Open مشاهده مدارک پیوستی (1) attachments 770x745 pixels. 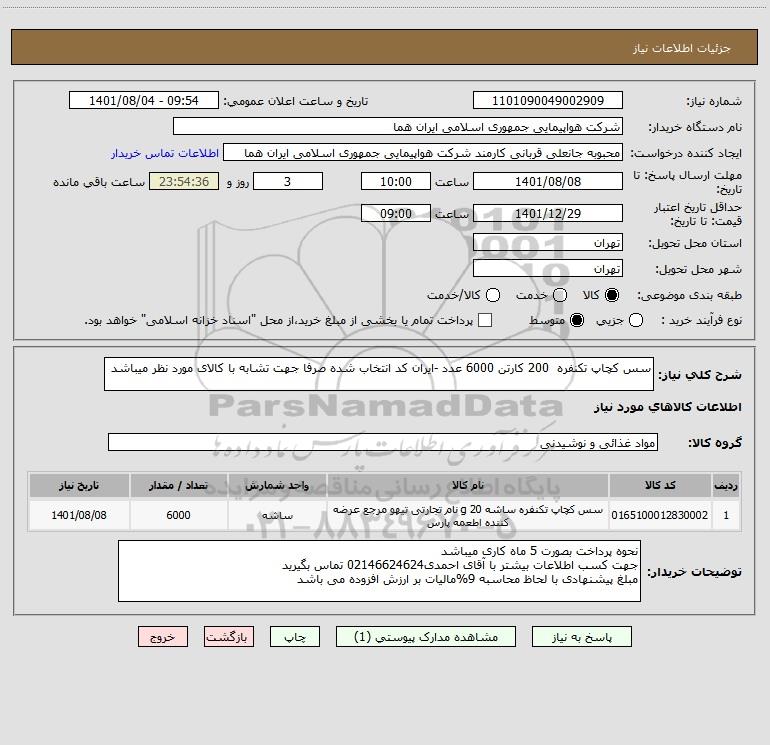tap(426, 637)
